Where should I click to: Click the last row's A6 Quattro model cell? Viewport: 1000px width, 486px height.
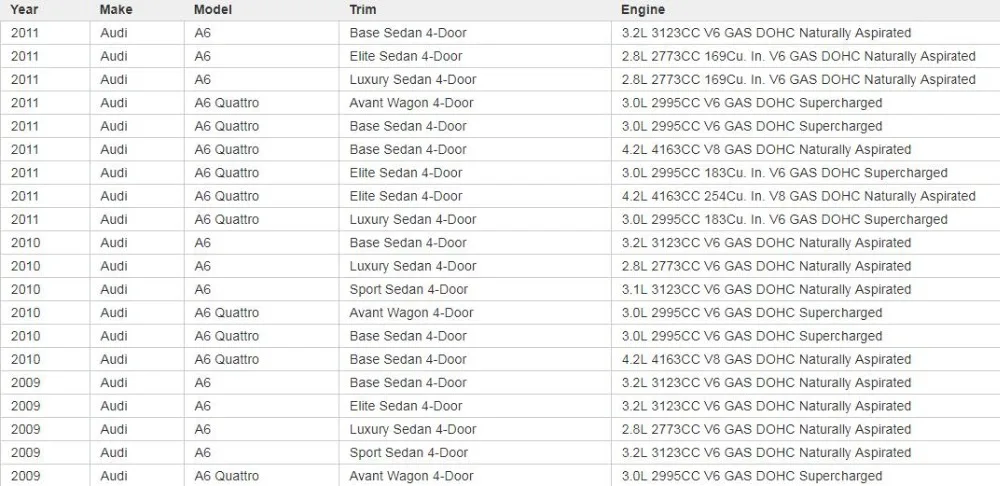[x=261, y=476]
